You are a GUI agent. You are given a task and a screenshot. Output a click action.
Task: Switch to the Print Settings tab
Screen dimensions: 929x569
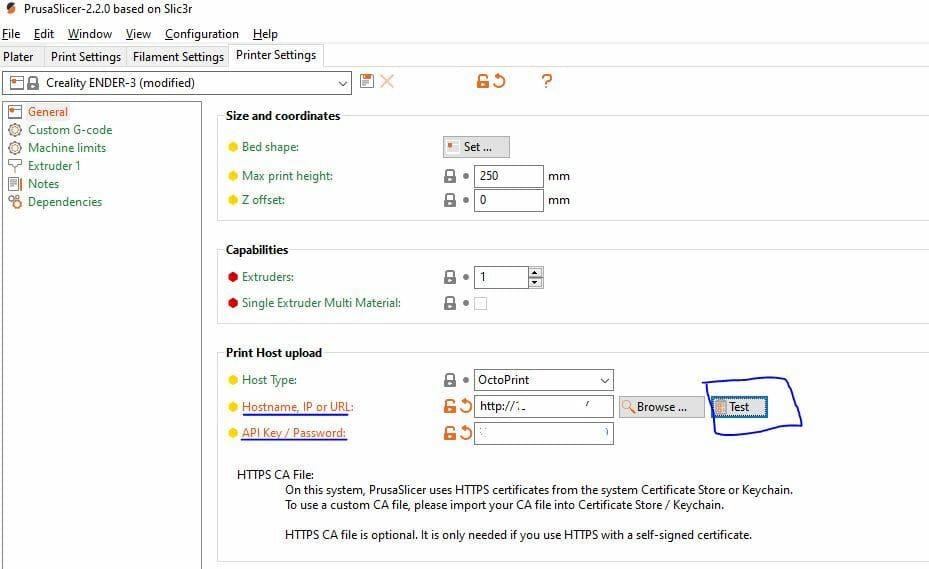(86, 57)
